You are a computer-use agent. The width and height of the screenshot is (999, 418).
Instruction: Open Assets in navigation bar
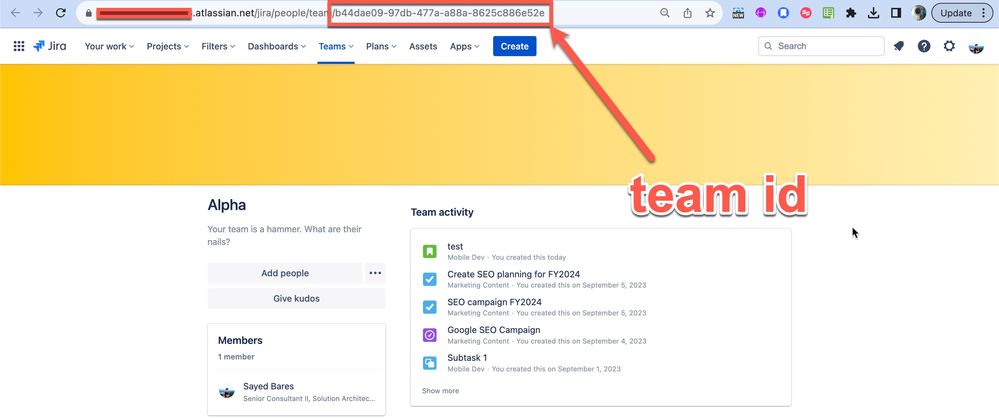coord(423,46)
